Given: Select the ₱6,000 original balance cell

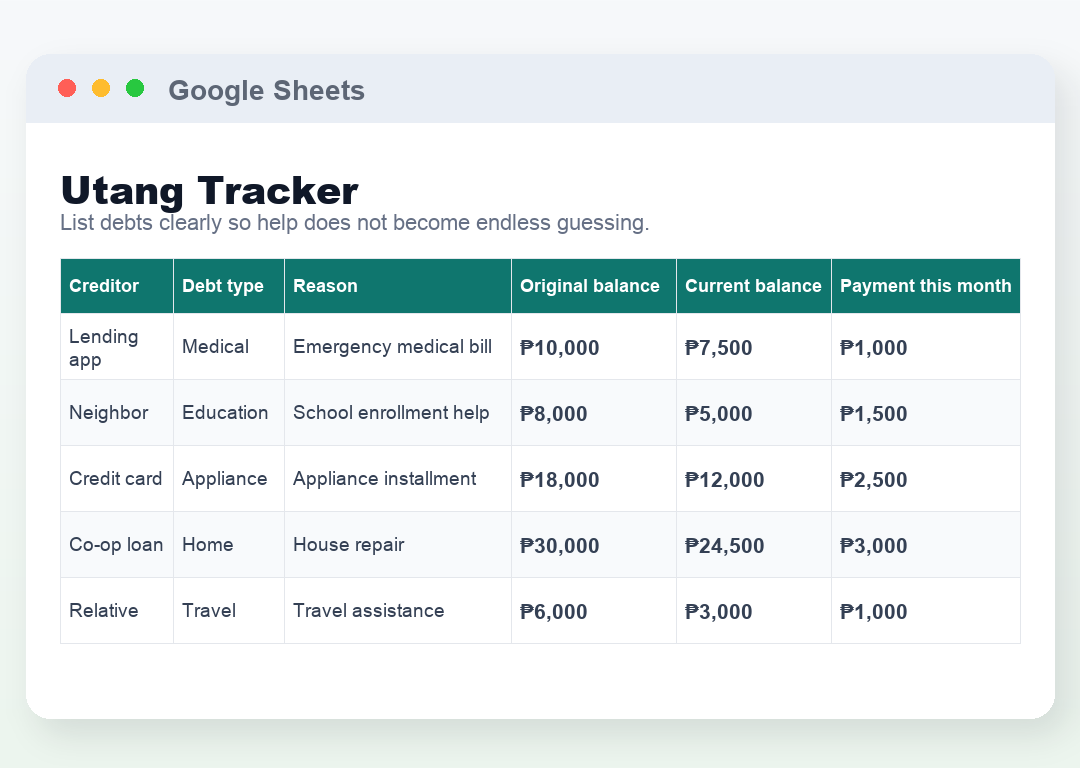Looking at the screenshot, I should pos(594,611).
